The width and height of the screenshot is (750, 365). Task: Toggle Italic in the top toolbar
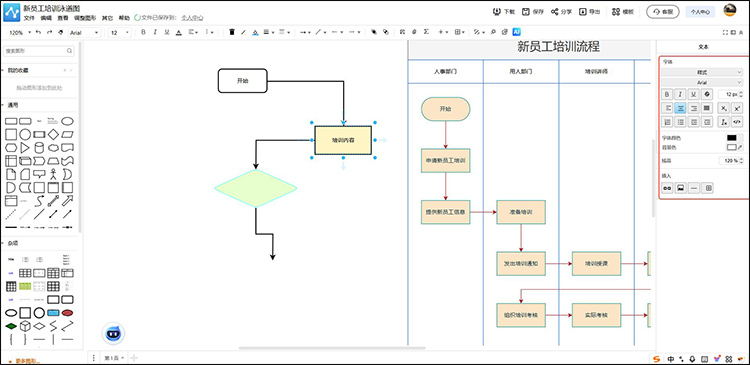point(155,32)
